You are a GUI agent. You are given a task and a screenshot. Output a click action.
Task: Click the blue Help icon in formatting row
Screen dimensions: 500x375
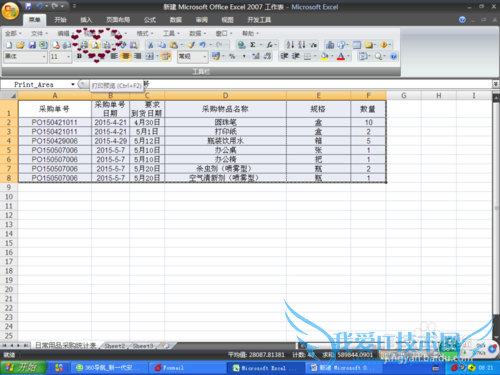tap(393, 56)
